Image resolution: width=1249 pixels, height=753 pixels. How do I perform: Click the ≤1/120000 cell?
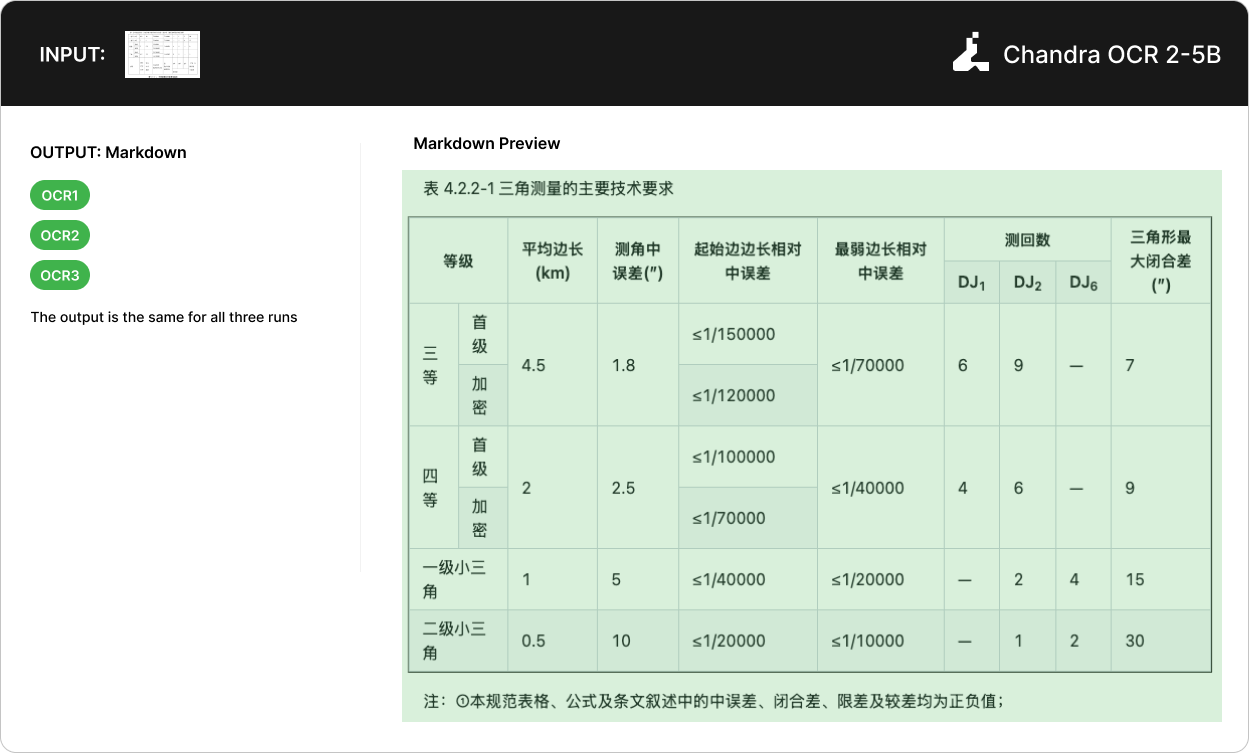tap(733, 395)
